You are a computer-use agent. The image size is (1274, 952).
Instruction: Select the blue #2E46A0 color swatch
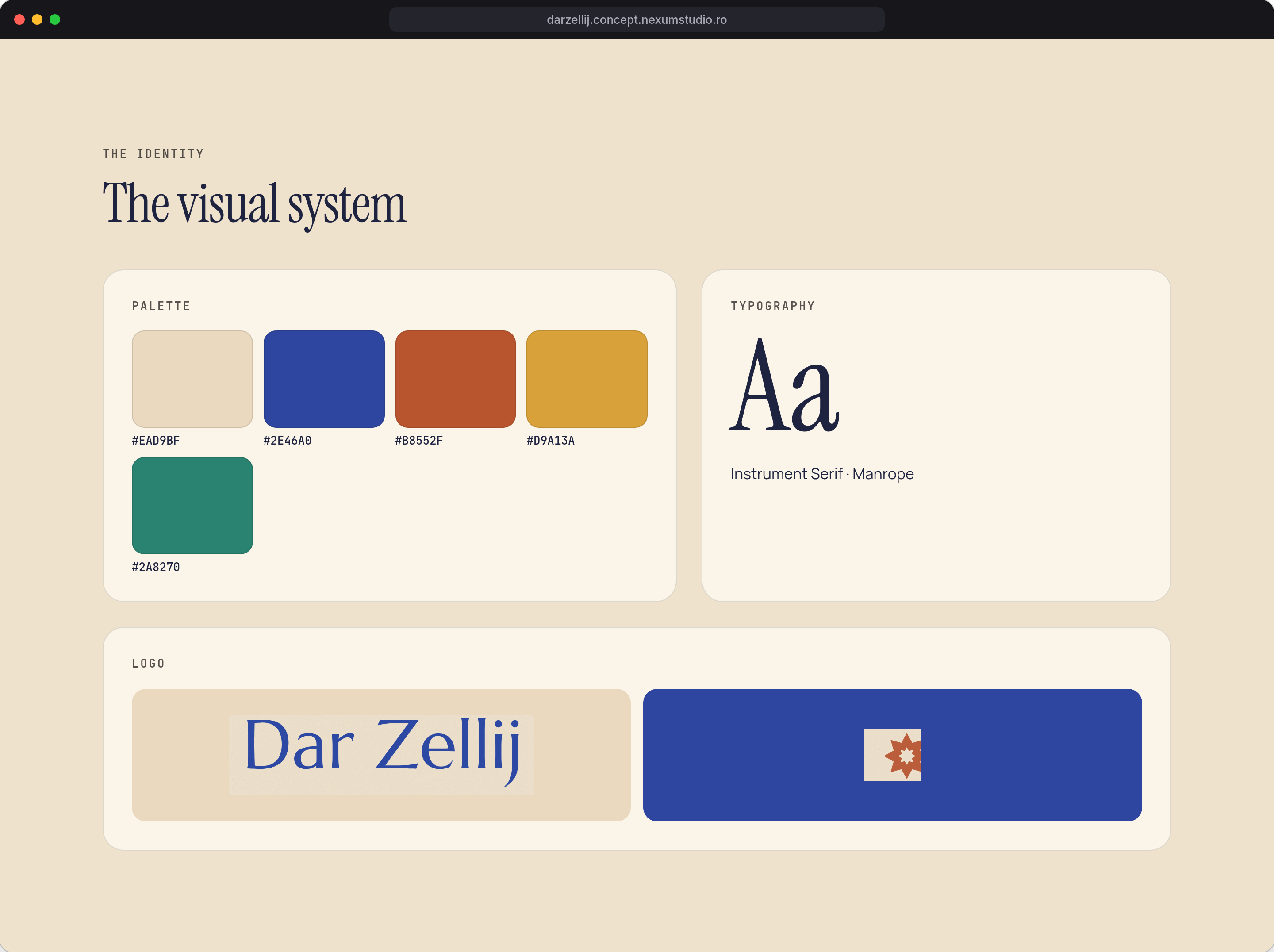pos(324,379)
